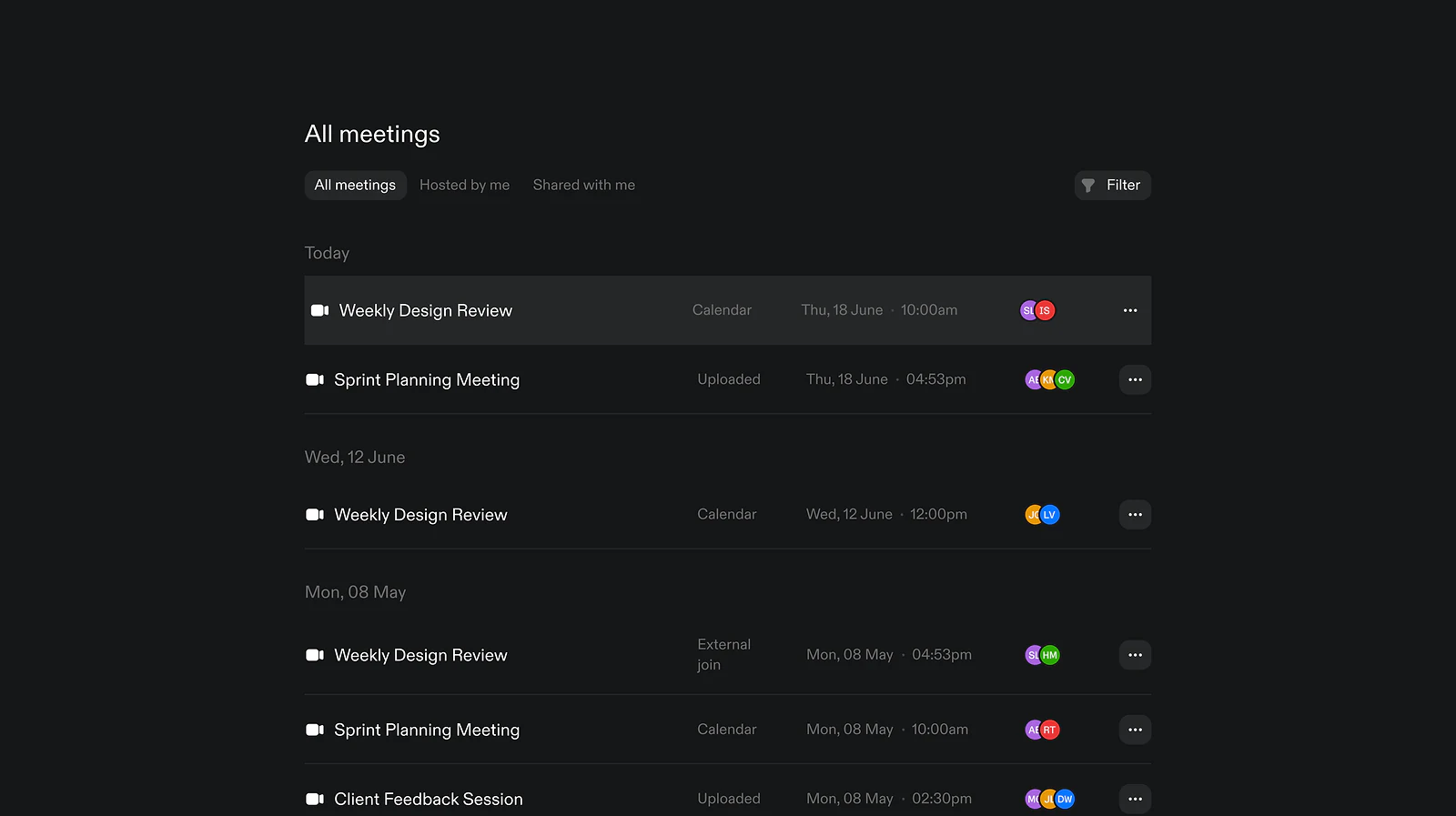This screenshot has width=1456, height=816.
Task: Click the 12:00pm time in the Wed row
Action: pyautogui.click(x=938, y=515)
